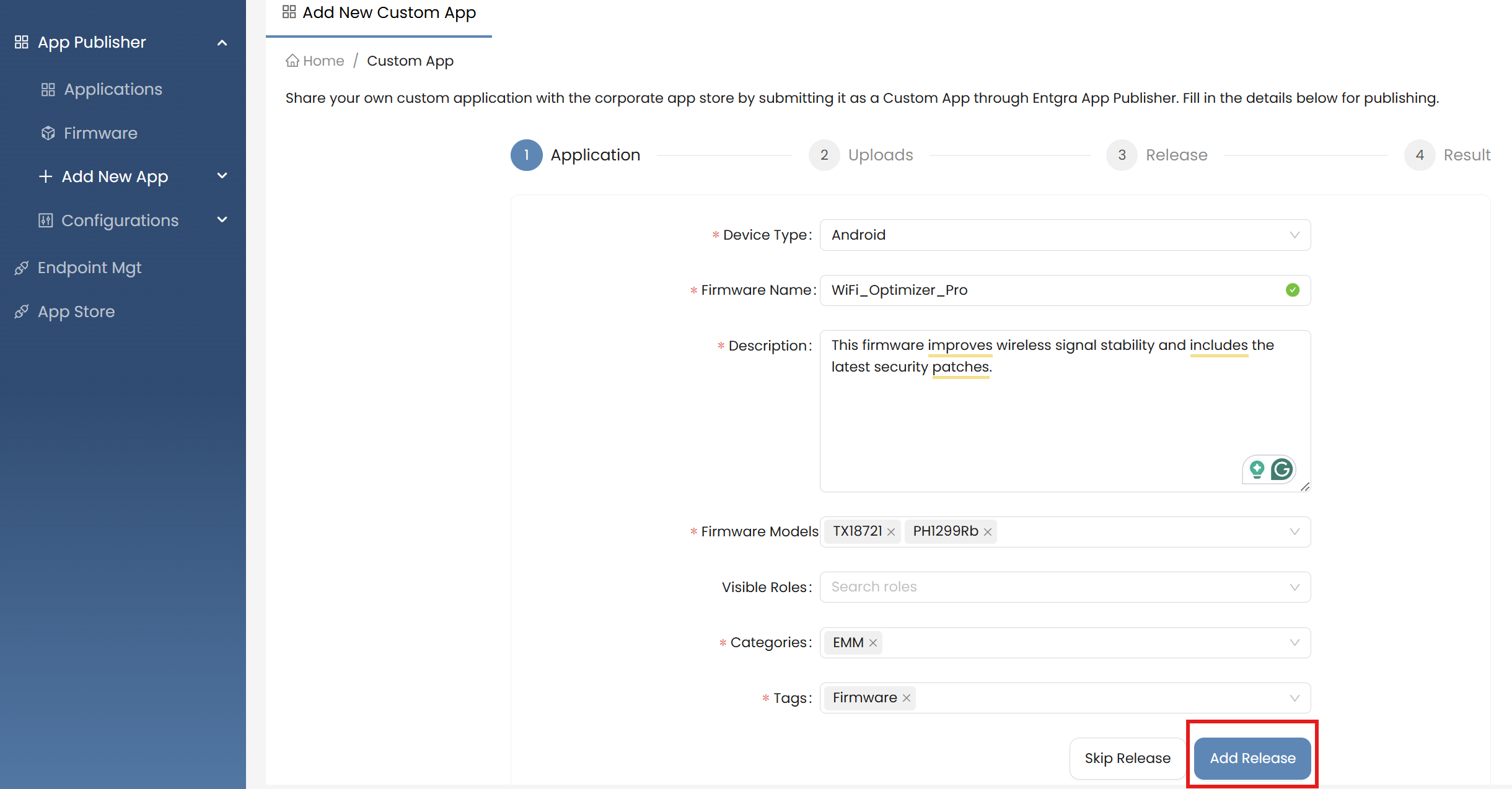
Task: Click the Skip Release button
Action: click(x=1128, y=758)
